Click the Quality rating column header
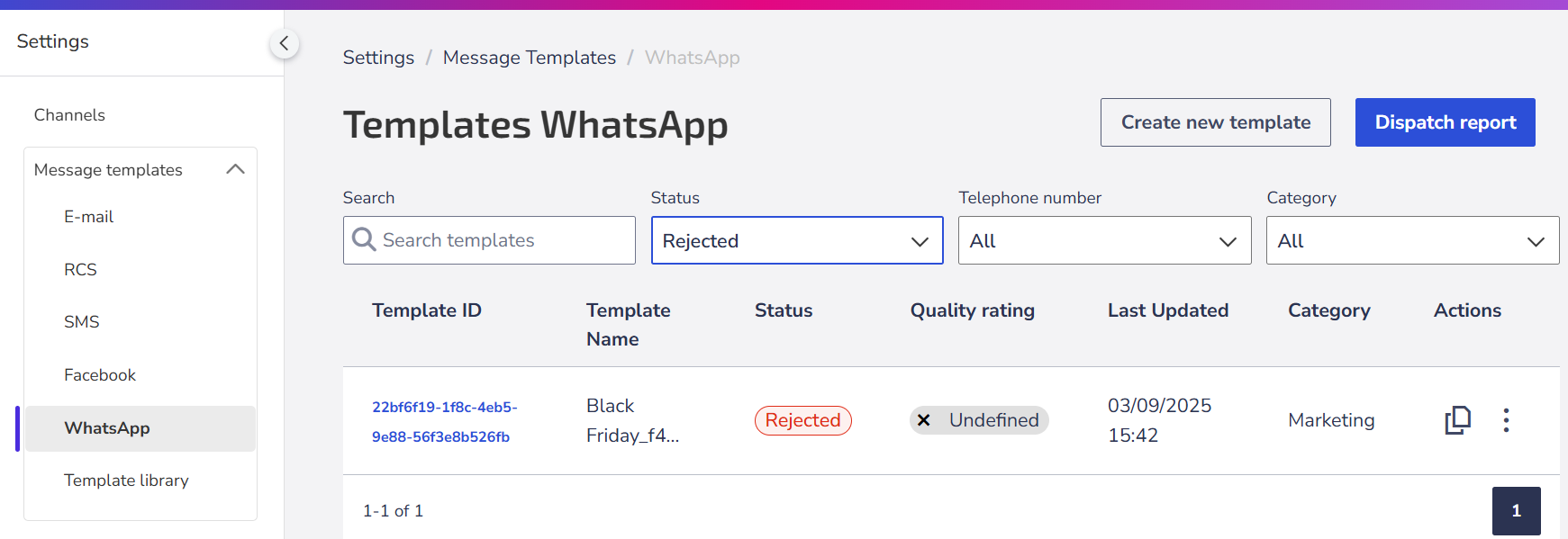1568x539 pixels. [973, 310]
